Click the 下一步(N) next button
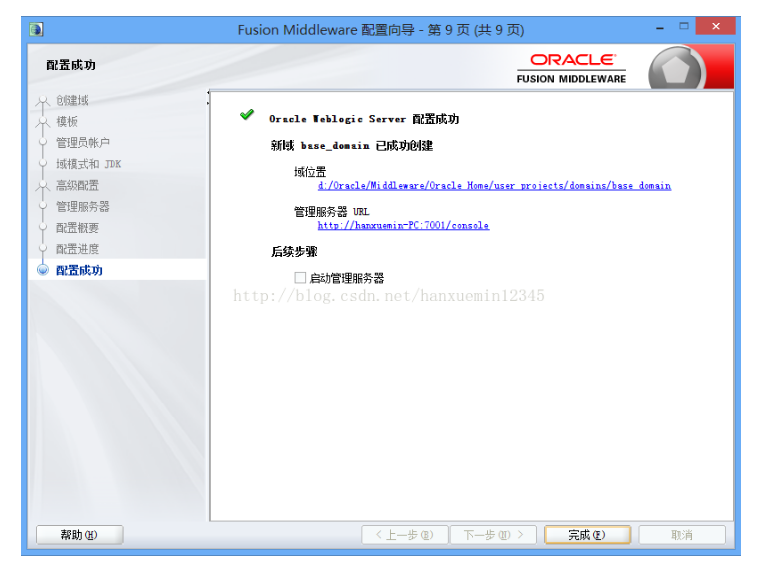780x570 pixels. pos(493,535)
